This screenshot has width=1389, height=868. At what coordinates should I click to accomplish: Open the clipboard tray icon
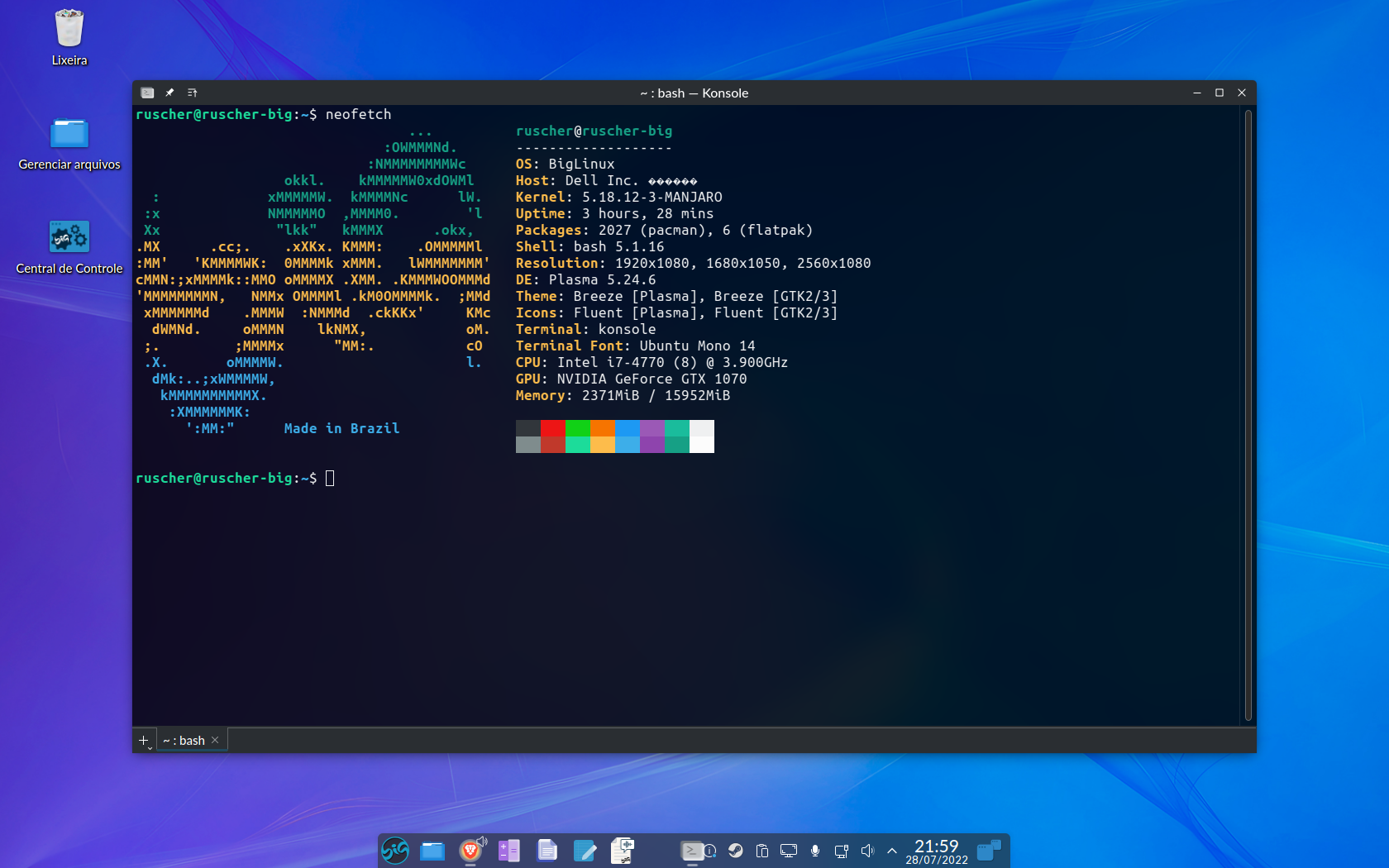tap(762, 851)
